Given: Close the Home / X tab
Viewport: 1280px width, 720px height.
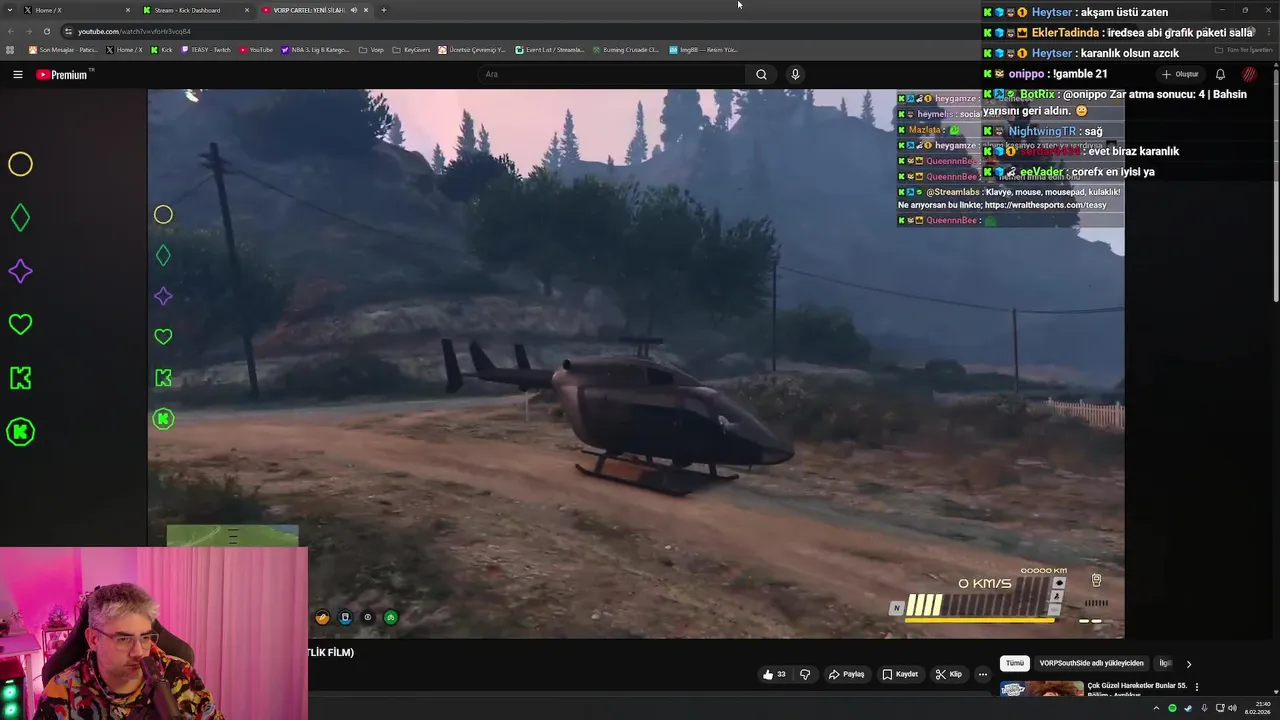Looking at the screenshot, I should point(128,10).
